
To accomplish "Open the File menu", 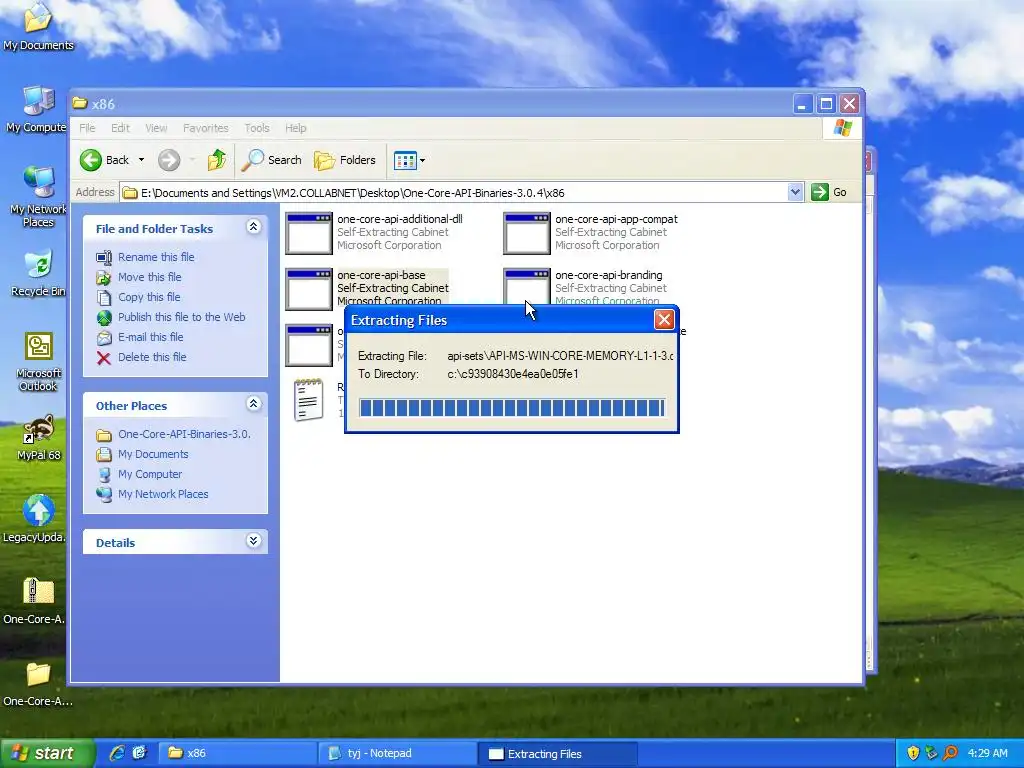I will [88, 128].
